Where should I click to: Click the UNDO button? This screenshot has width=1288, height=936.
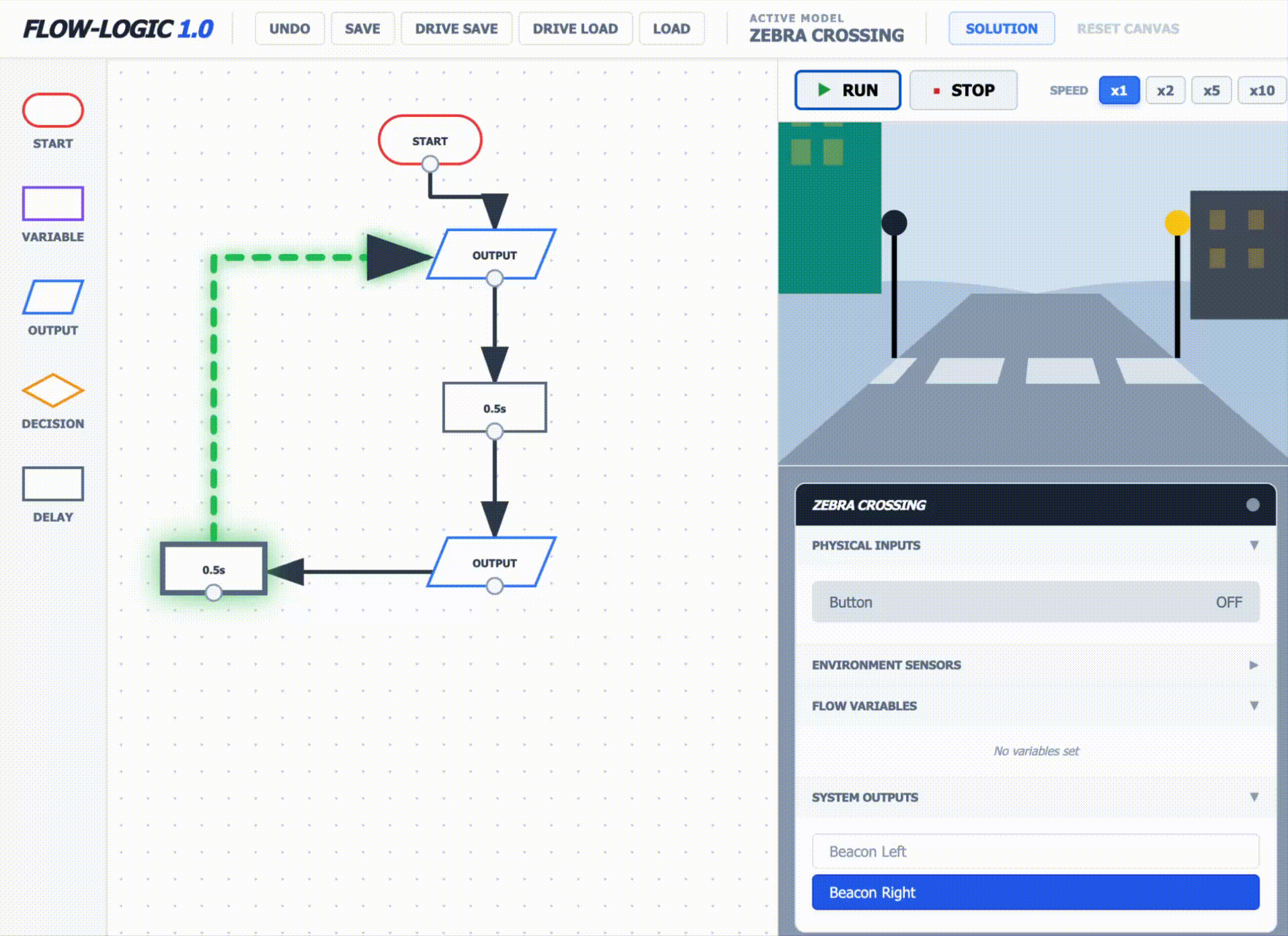(x=290, y=28)
